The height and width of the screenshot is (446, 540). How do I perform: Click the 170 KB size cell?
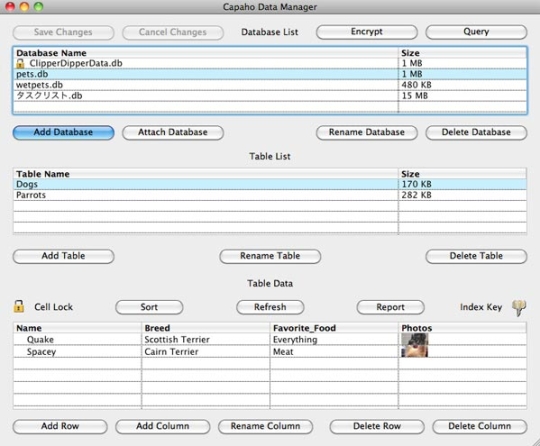coord(463,184)
